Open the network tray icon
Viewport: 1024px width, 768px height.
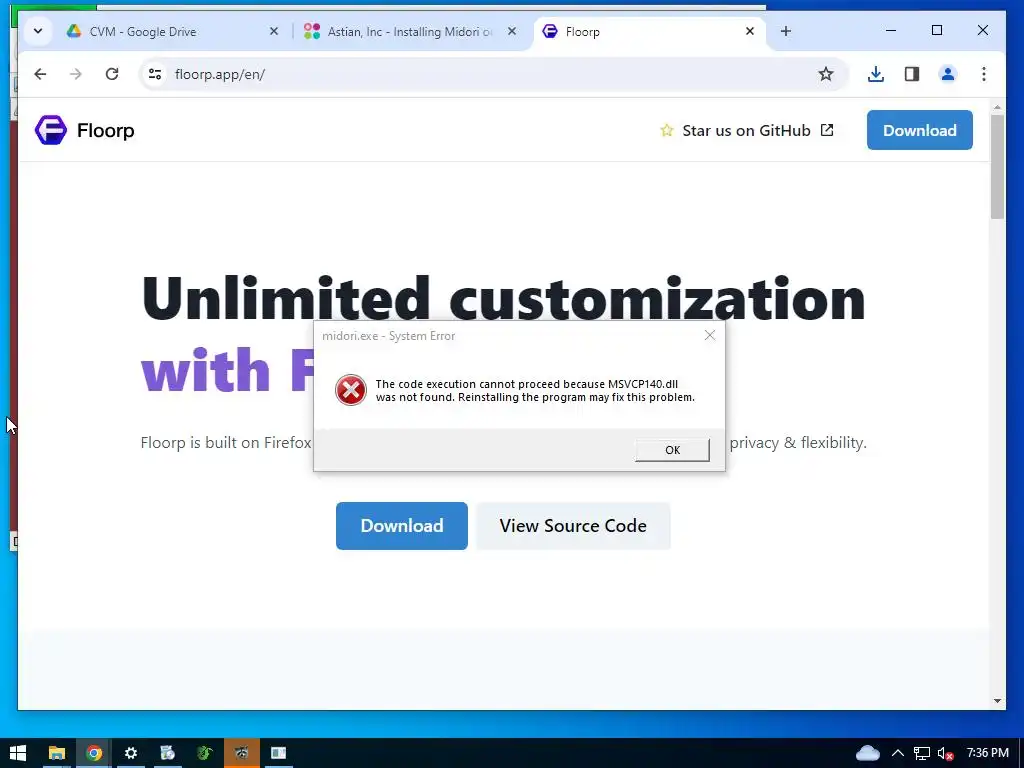(921, 753)
